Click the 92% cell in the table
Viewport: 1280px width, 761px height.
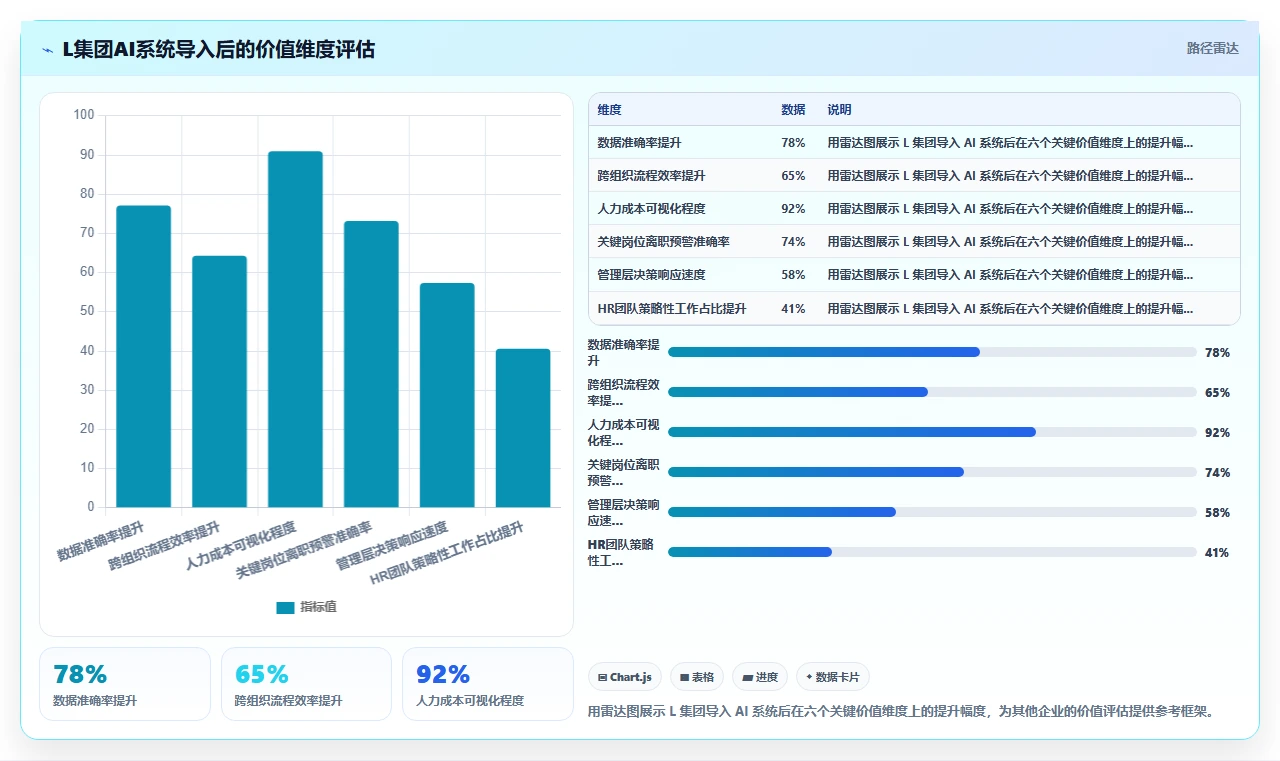point(793,209)
